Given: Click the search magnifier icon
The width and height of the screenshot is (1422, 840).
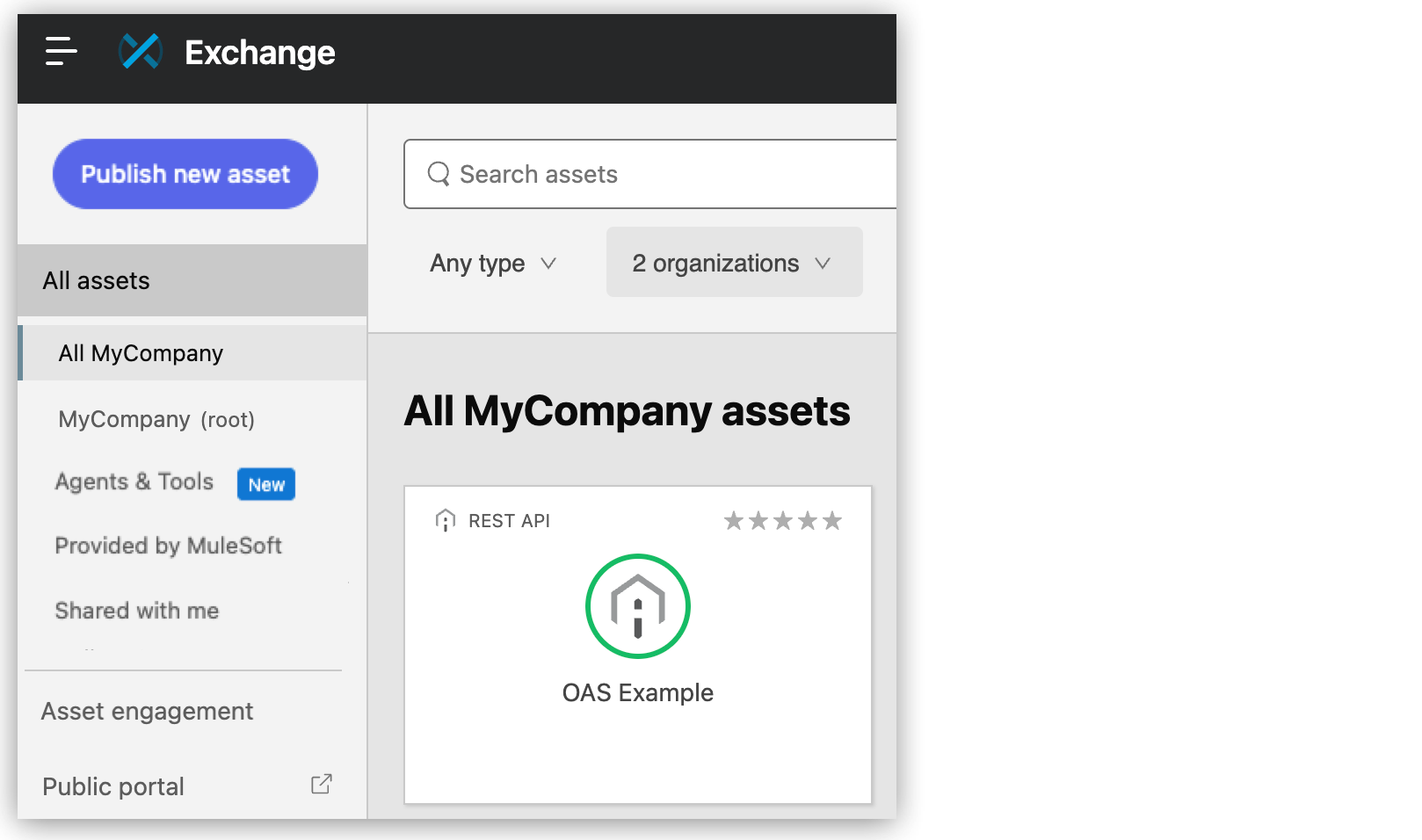Looking at the screenshot, I should click(x=439, y=174).
